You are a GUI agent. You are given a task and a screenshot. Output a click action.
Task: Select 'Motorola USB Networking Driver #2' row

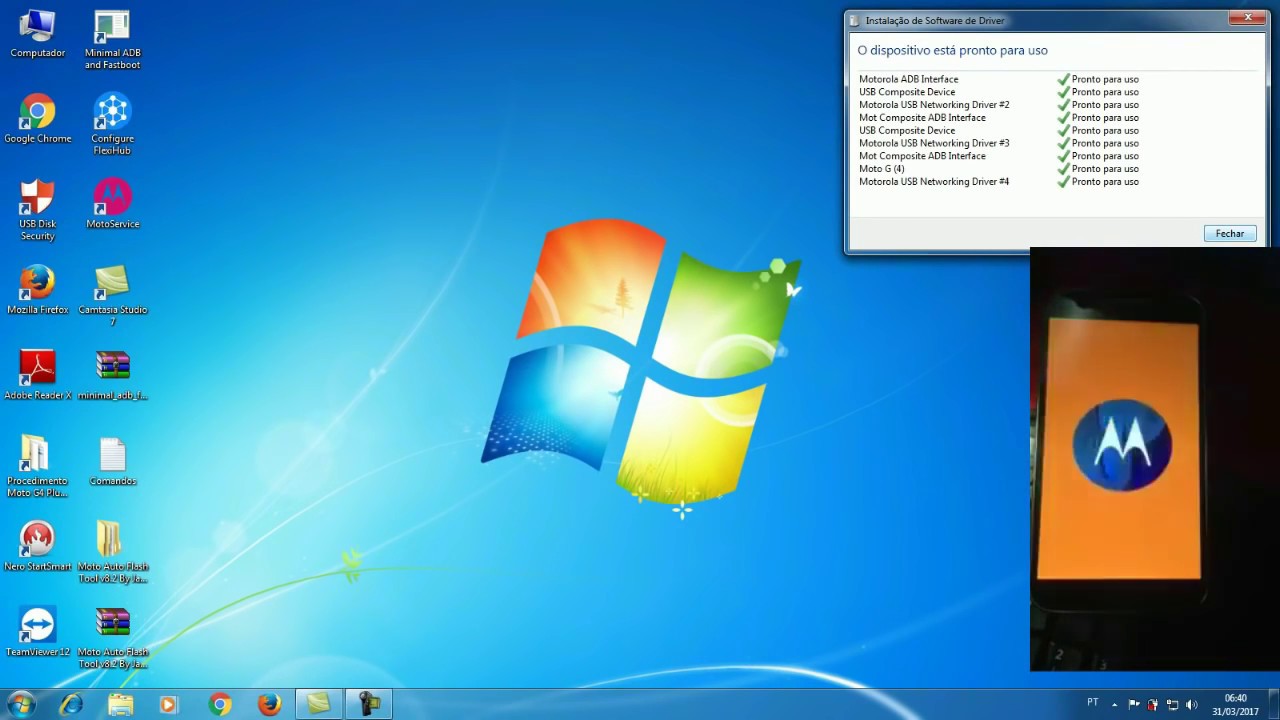coord(1000,105)
